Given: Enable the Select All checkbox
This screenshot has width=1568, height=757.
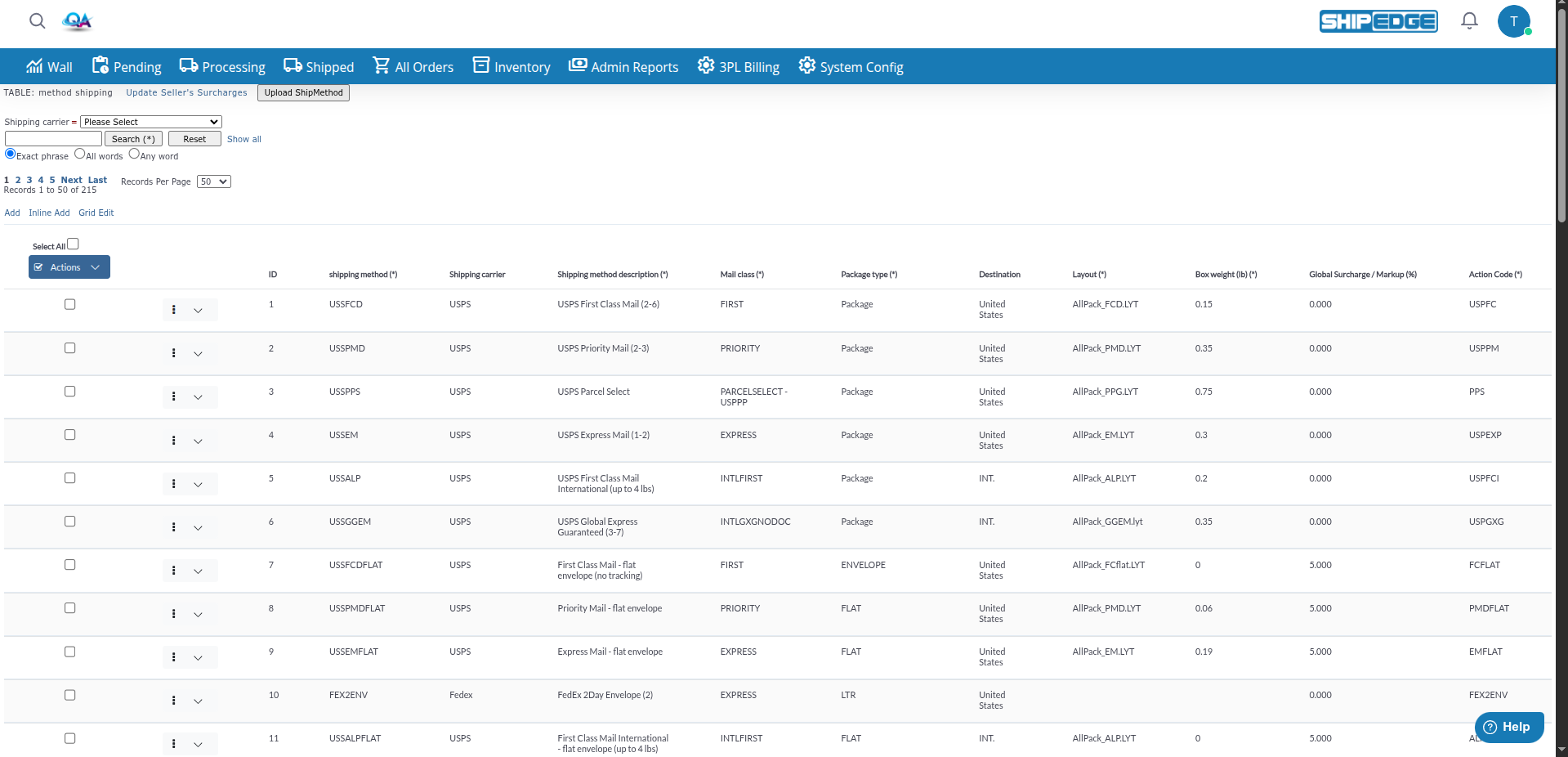Looking at the screenshot, I should point(73,243).
